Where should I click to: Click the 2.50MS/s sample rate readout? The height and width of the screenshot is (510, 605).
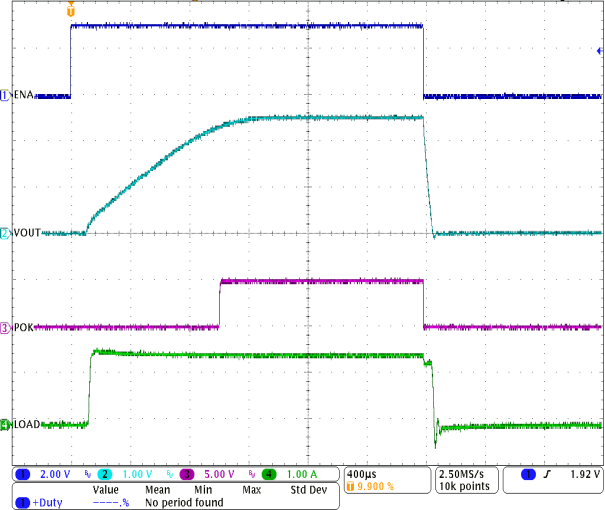tap(461, 474)
